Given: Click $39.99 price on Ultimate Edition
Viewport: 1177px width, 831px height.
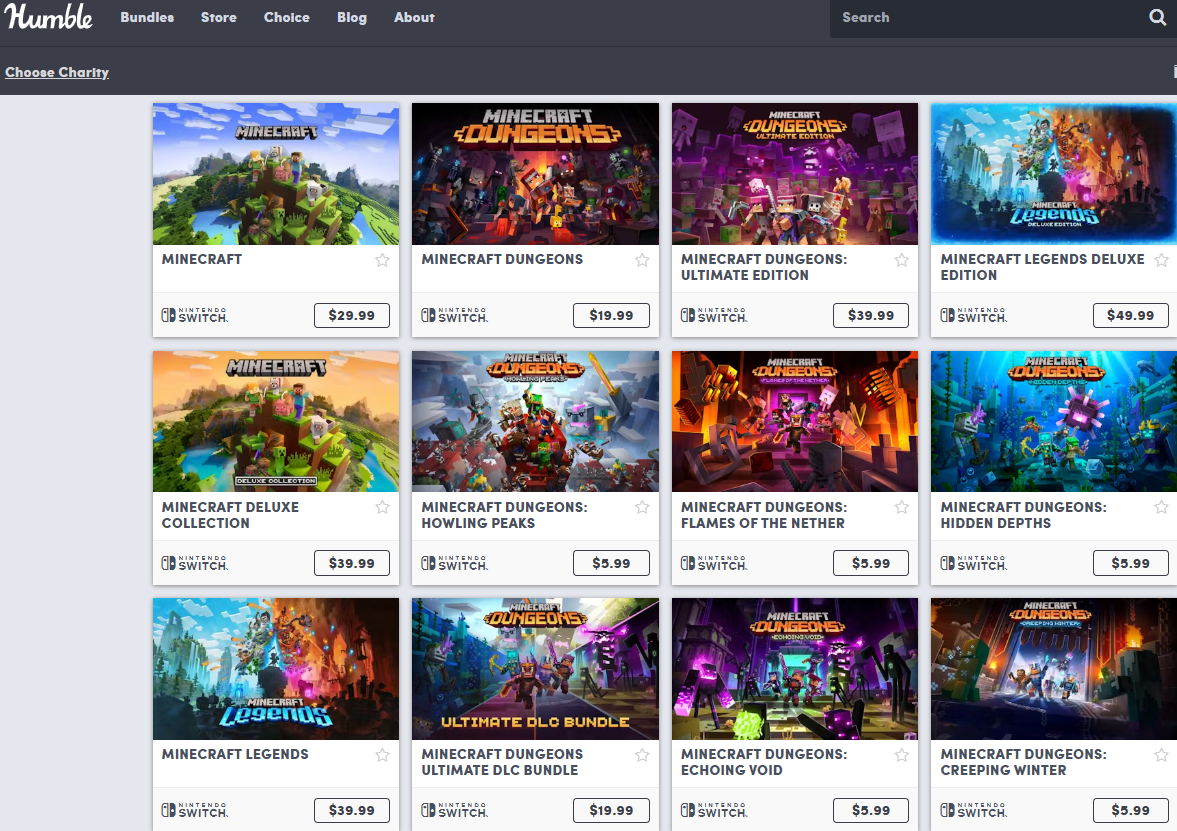Looking at the screenshot, I should point(871,315).
